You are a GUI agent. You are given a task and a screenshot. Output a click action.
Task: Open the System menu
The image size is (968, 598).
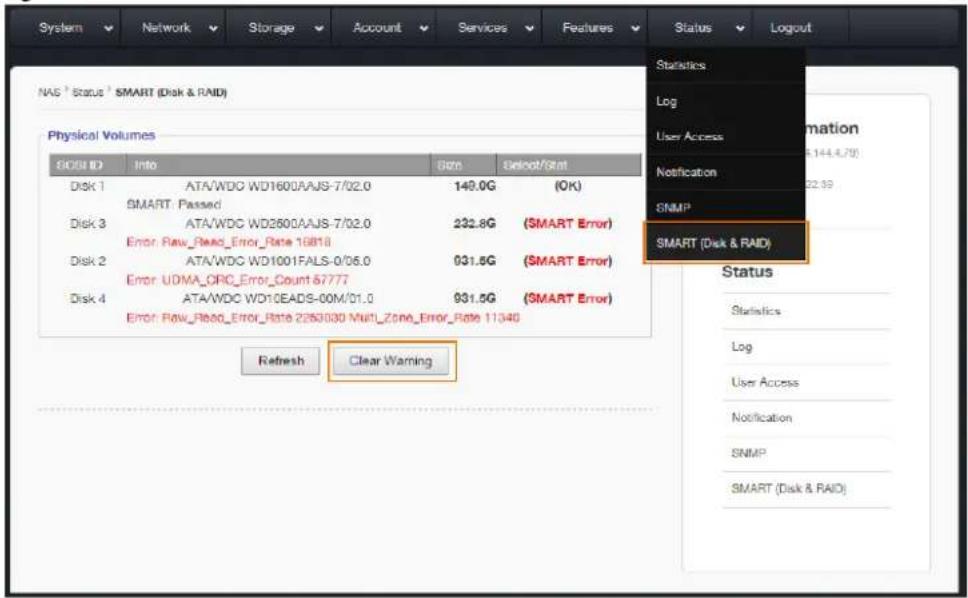[60, 28]
